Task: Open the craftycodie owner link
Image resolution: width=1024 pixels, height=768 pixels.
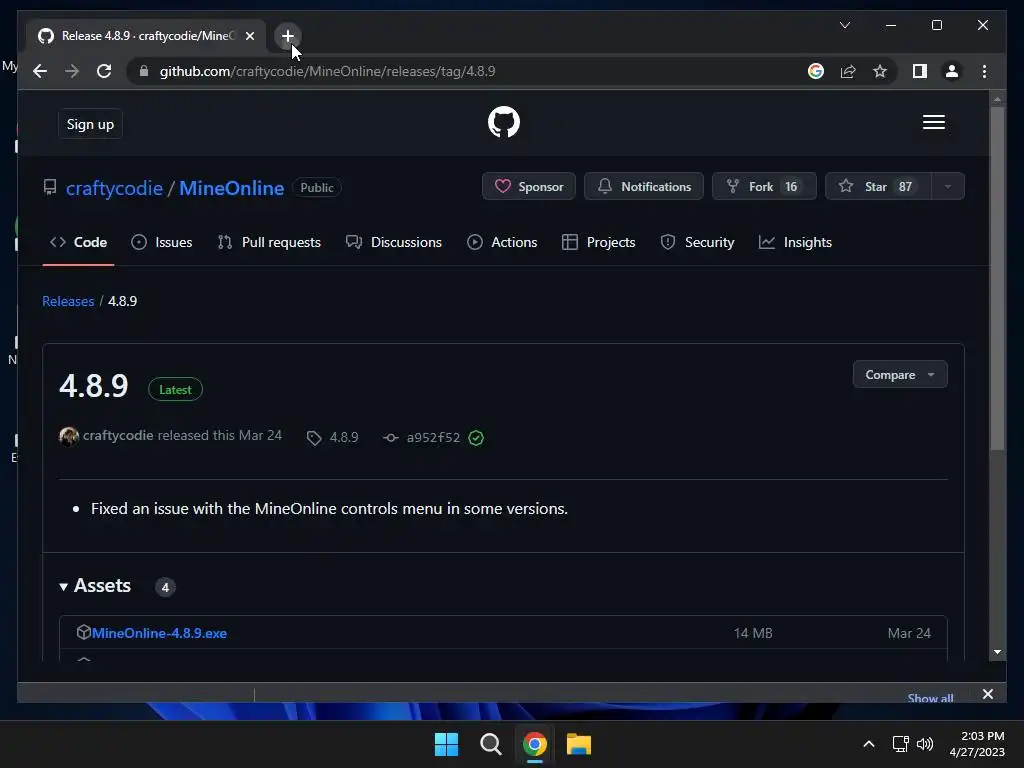Action: (x=114, y=188)
